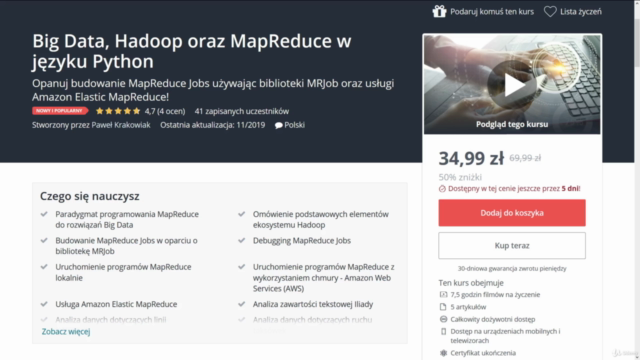Screen dimensions: 640x360
Task: Click the document icon beside 5 artykułów
Action: point(443,307)
